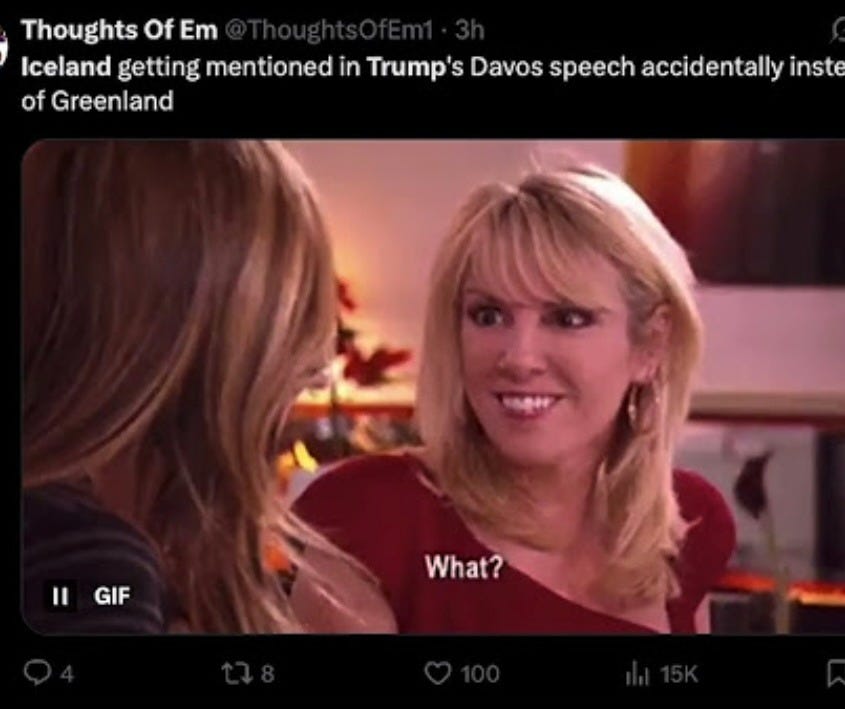The image size is (845, 709).
Task: Click the GIF label badge on the media
Action: (x=112, y=596)
